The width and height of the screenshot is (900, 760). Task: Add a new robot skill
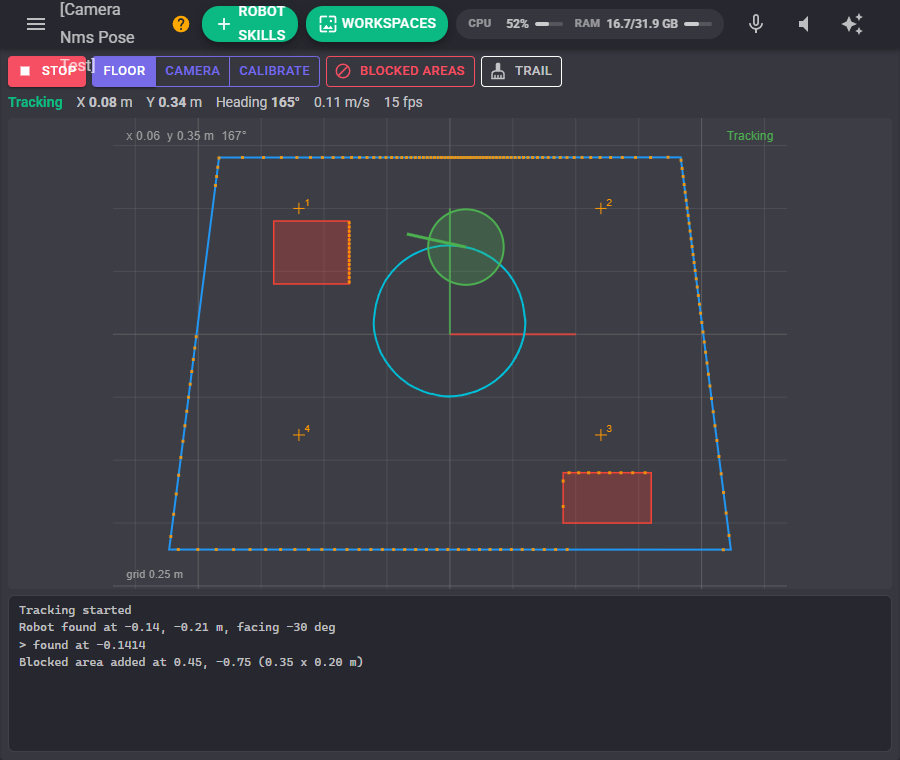click(x=250, y=24)
